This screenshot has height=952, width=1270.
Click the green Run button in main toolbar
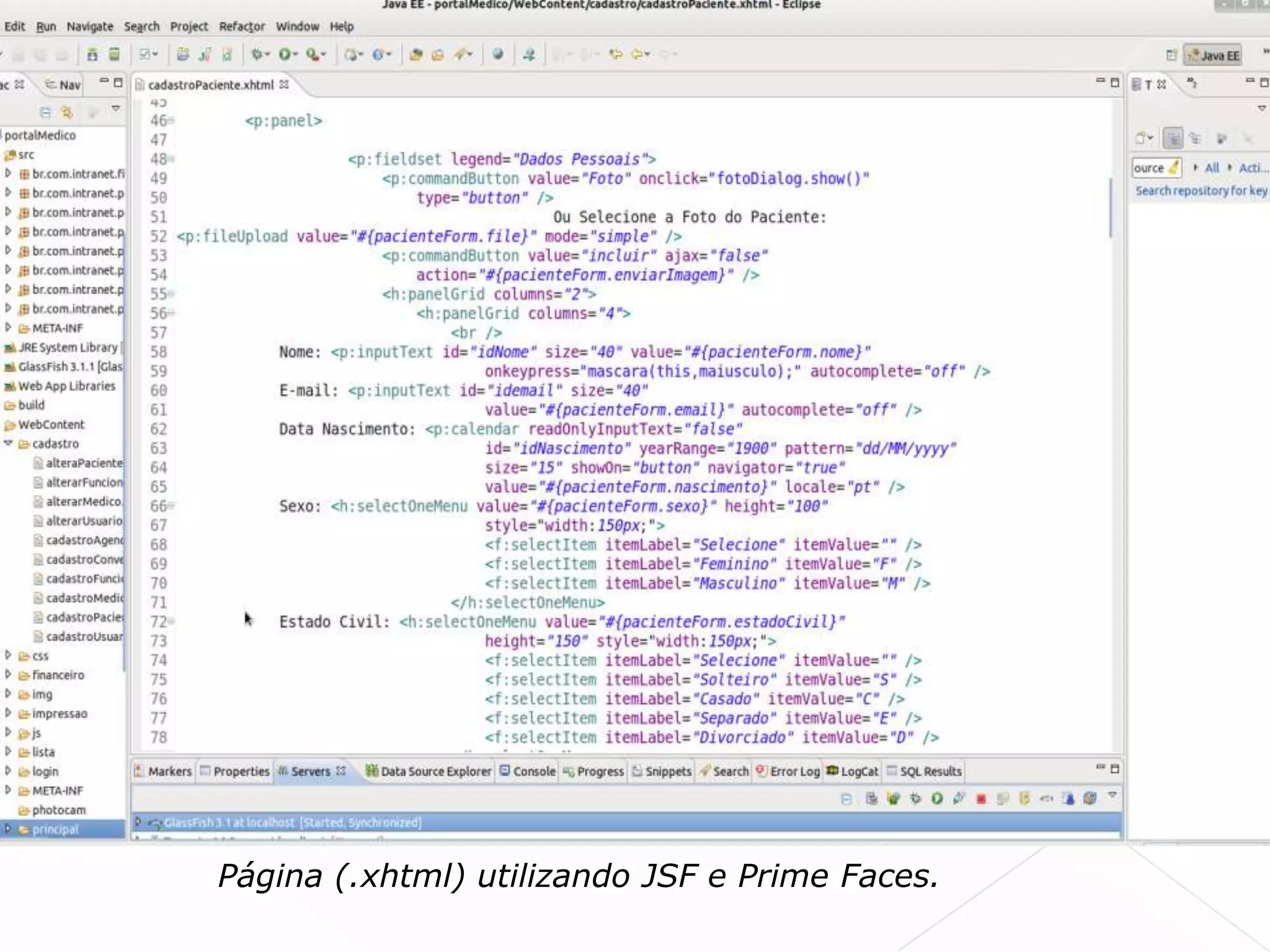click(x=284, y=55)
